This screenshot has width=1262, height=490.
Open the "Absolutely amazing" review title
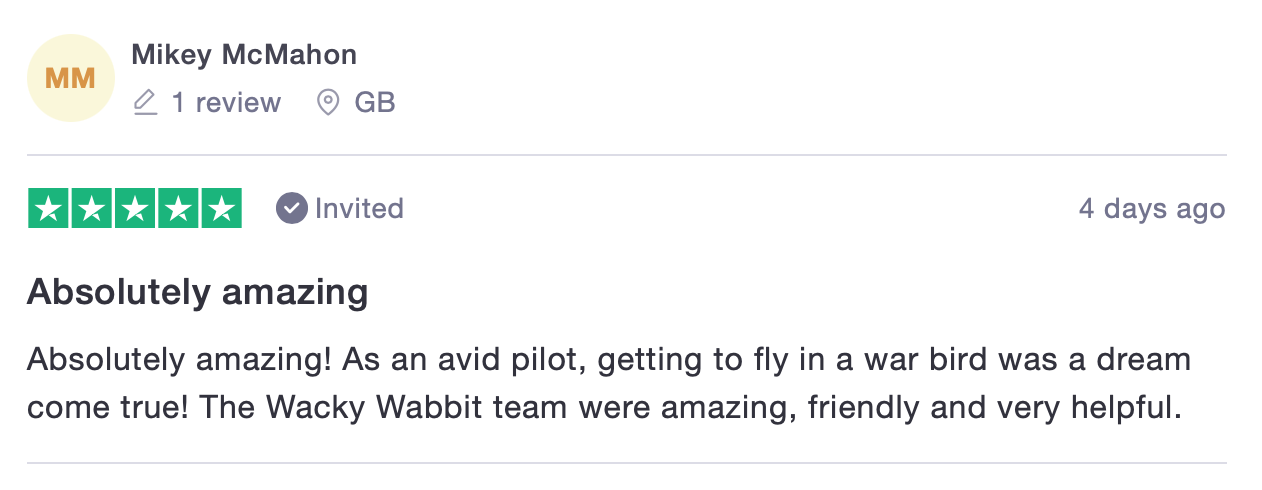pyautogui.click(x=197, y=292)
